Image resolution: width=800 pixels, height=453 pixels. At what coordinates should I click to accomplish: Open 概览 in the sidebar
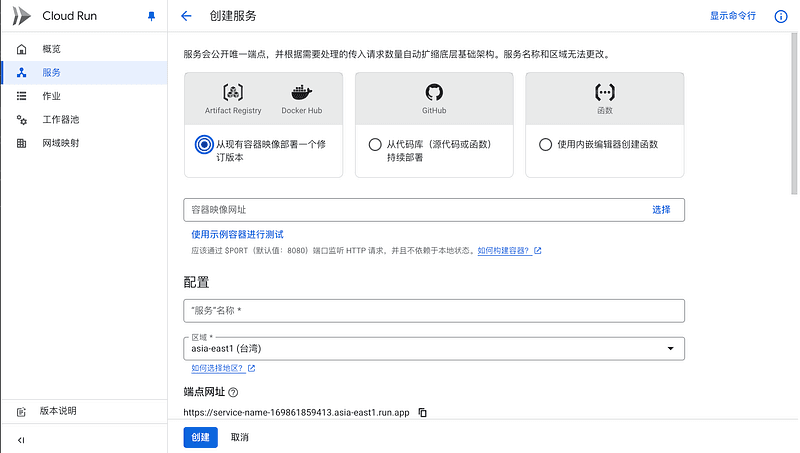[x=52, y=49]
